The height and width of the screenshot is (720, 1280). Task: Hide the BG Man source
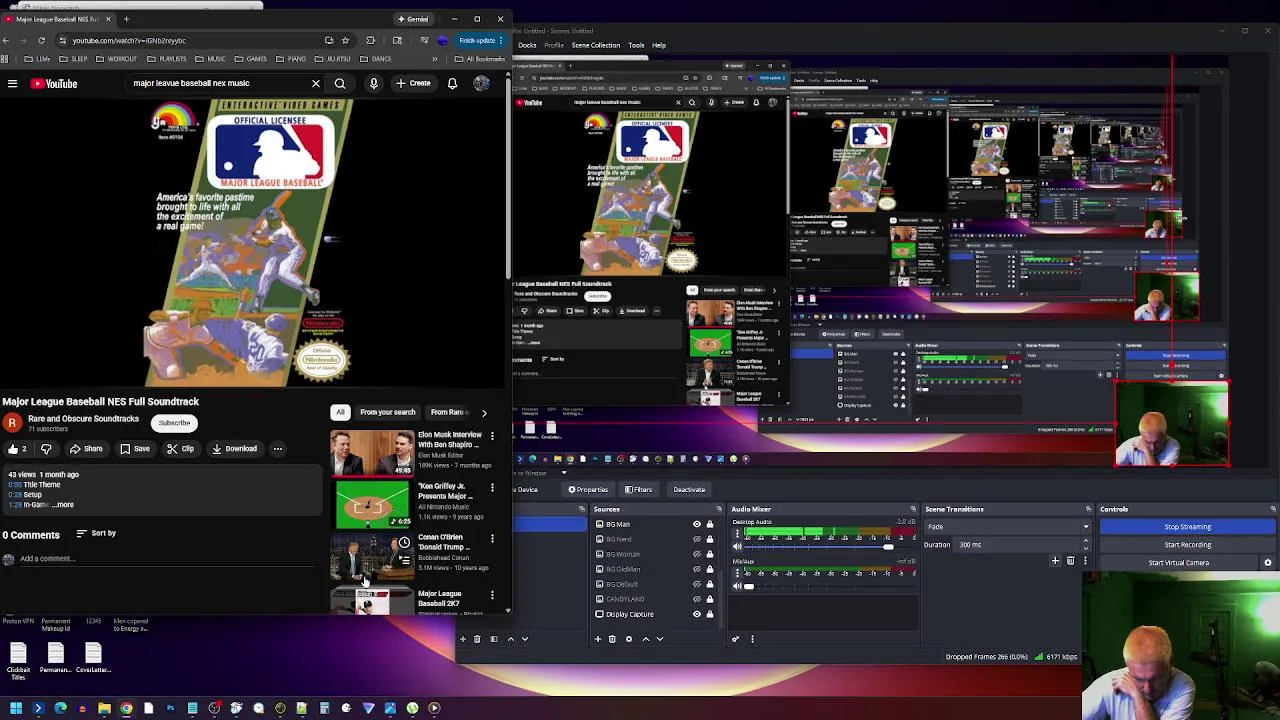point(697,524)
